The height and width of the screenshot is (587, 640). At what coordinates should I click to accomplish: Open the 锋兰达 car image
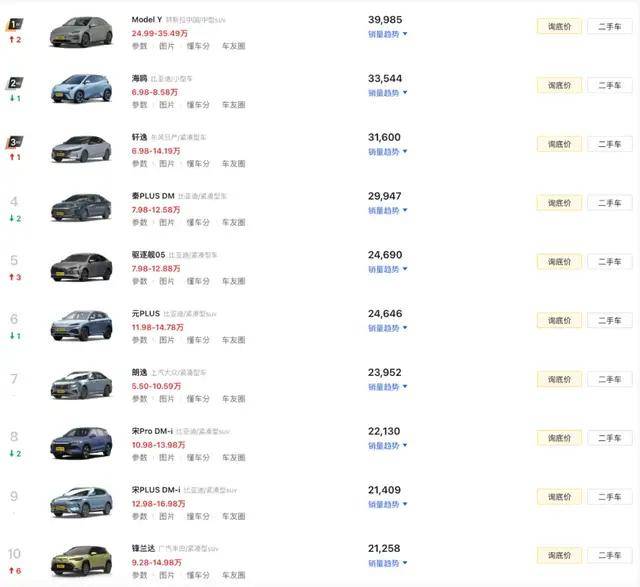click(81, 561)
